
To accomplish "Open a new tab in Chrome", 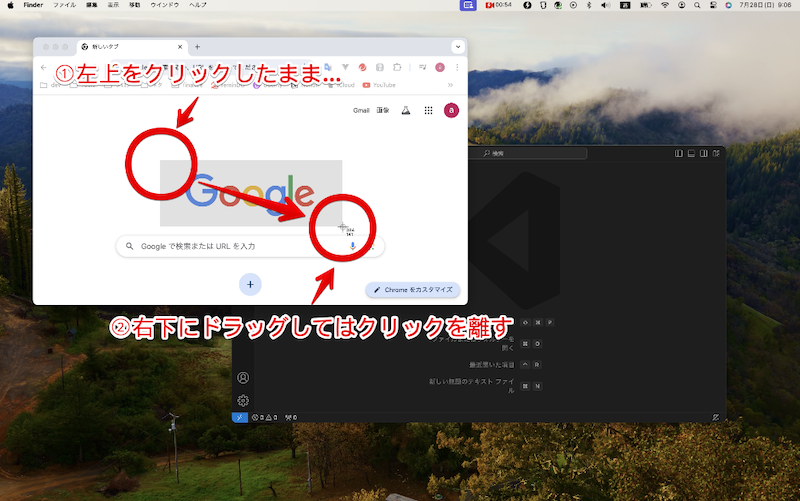I will click(197, 46).
